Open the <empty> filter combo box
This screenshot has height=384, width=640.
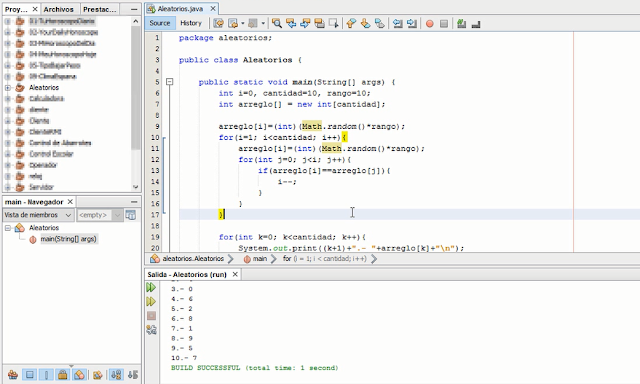click(100, 215)
